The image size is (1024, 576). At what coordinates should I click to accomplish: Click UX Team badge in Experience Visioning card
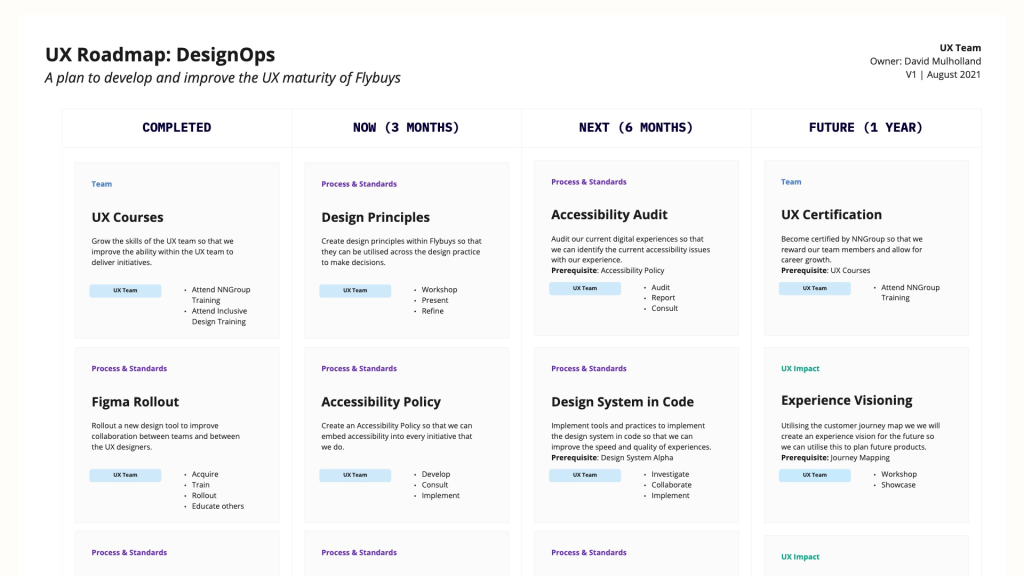click(815, 475)
